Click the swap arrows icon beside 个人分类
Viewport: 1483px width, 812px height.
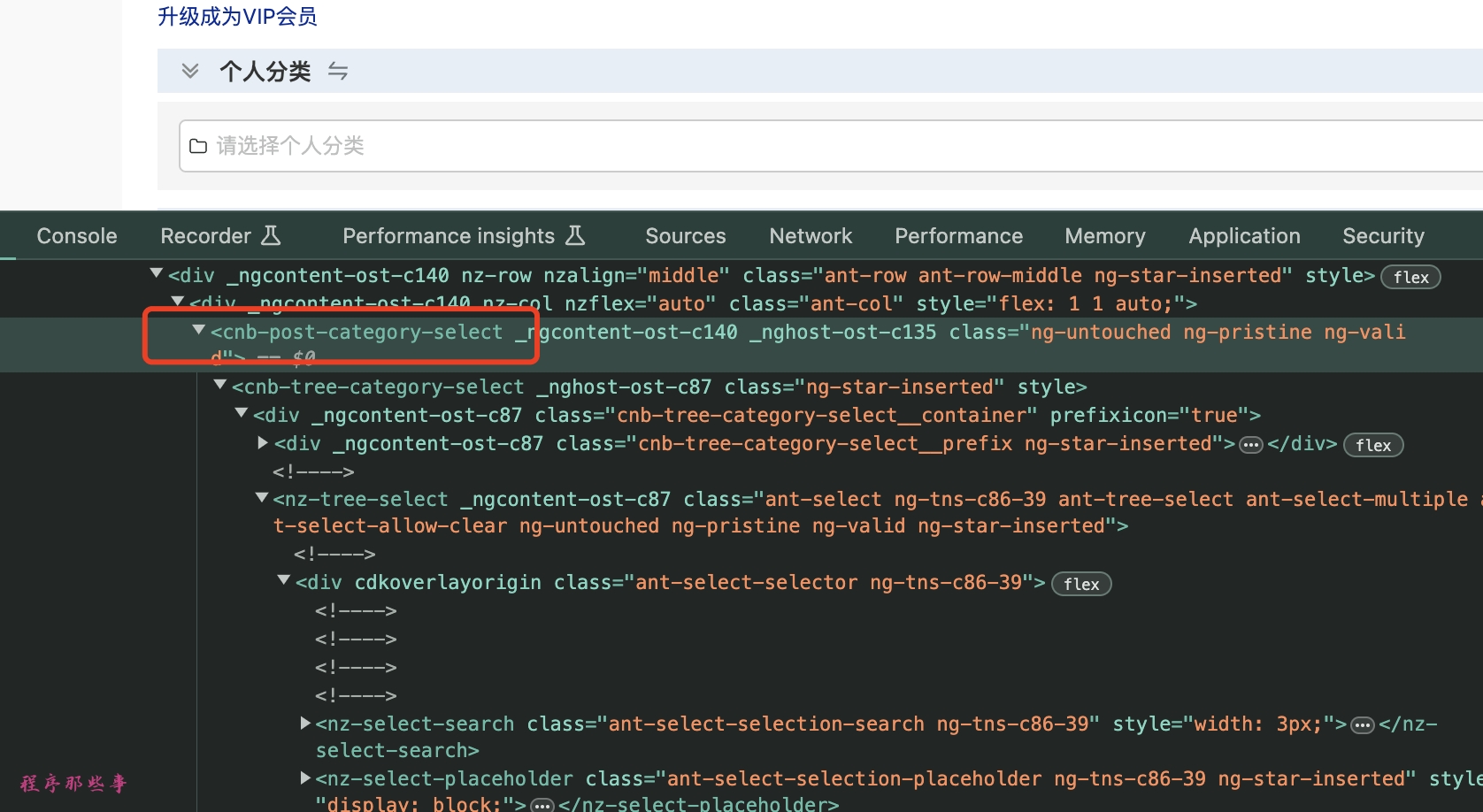[338, 71]
